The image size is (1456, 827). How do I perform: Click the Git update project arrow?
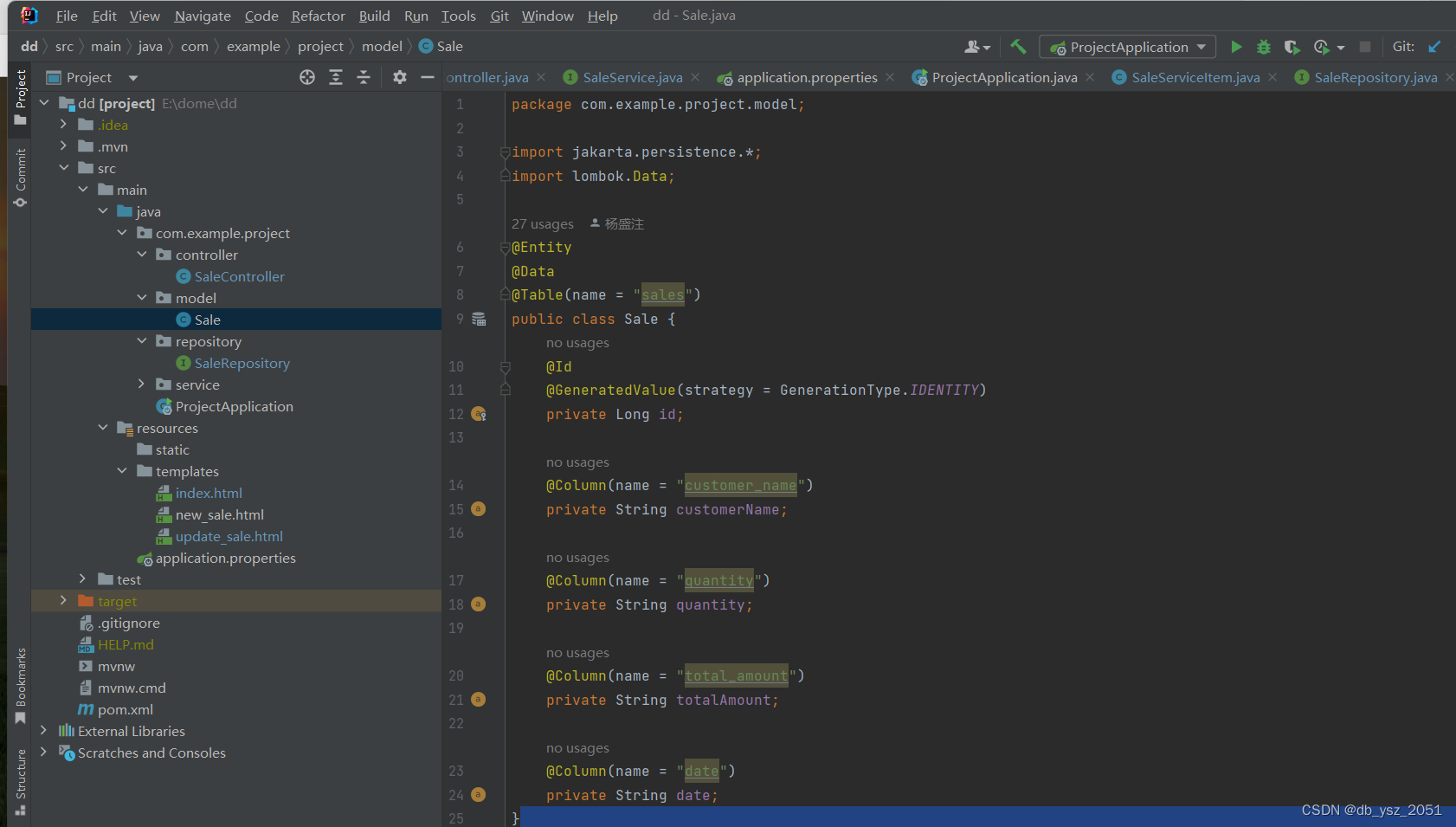tap(1434, 47)
